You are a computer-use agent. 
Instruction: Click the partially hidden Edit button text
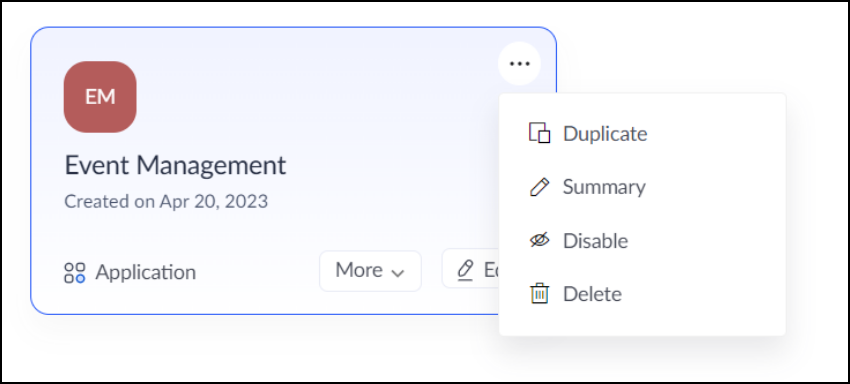click(x=491, y=270)
